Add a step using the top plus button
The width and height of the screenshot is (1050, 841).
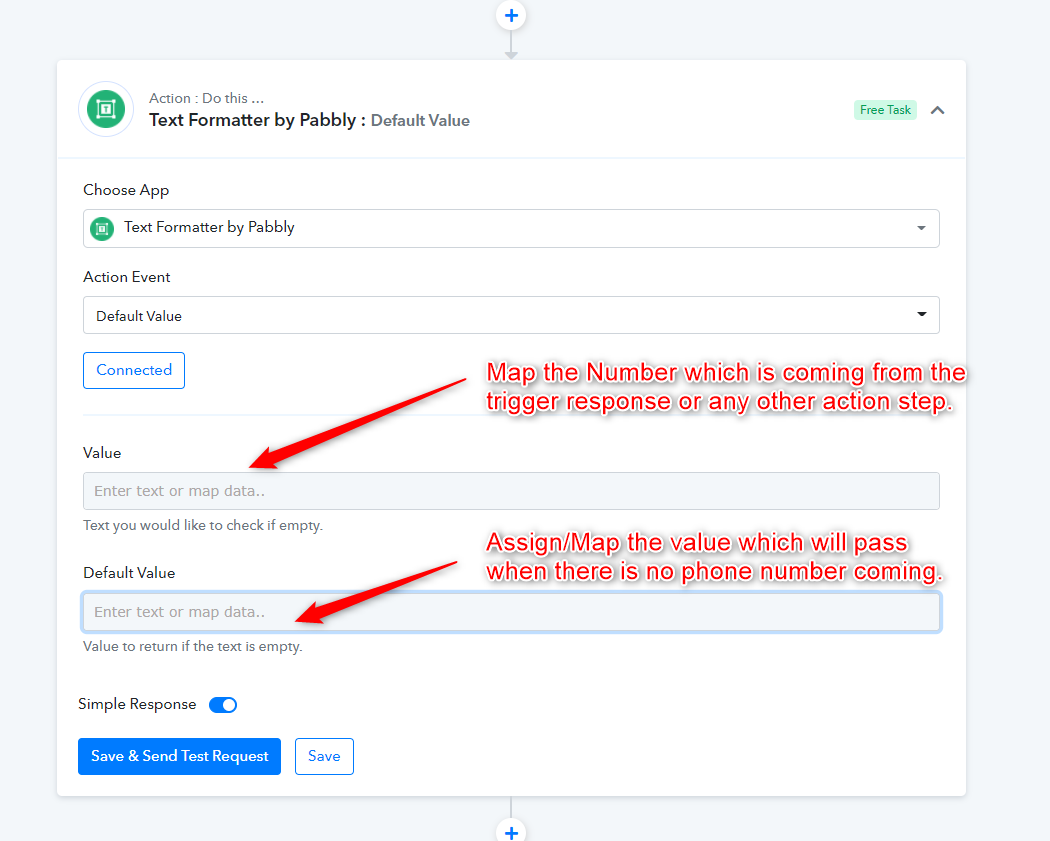pyautogui.click(x=511, y=15)
